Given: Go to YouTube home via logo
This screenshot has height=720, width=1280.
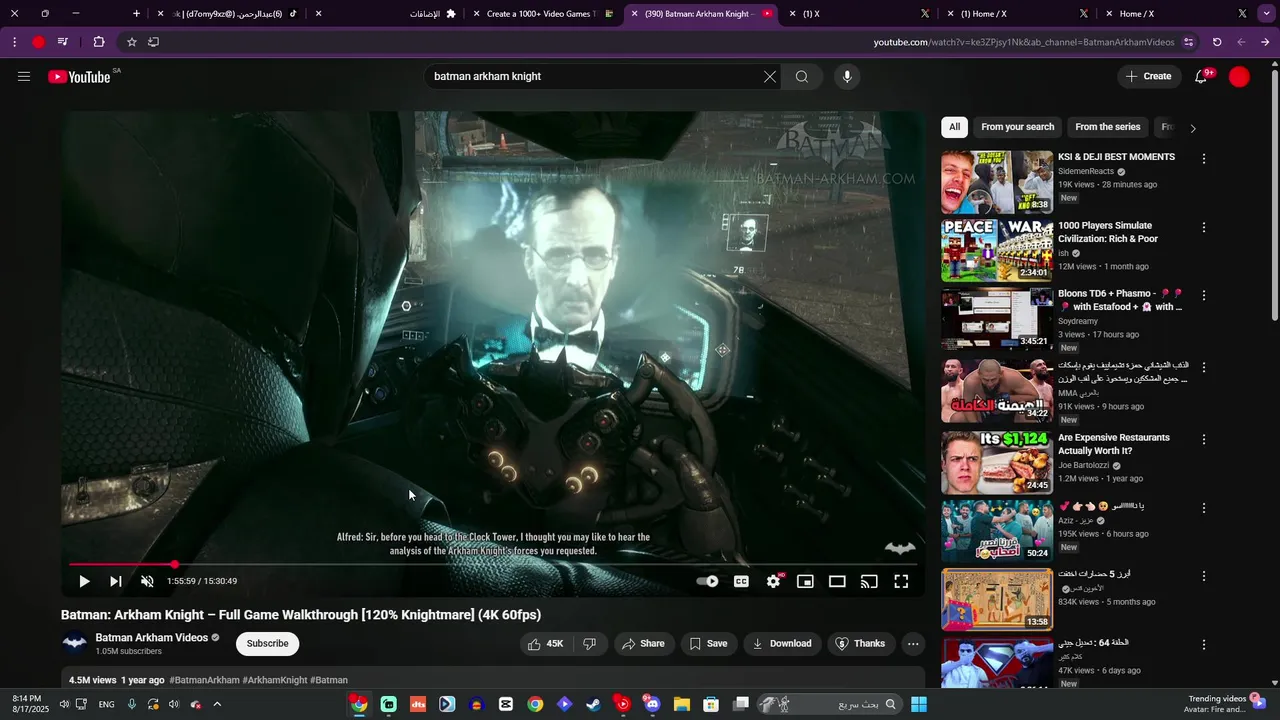Looking at the screenshot, I should coord(79,77).
